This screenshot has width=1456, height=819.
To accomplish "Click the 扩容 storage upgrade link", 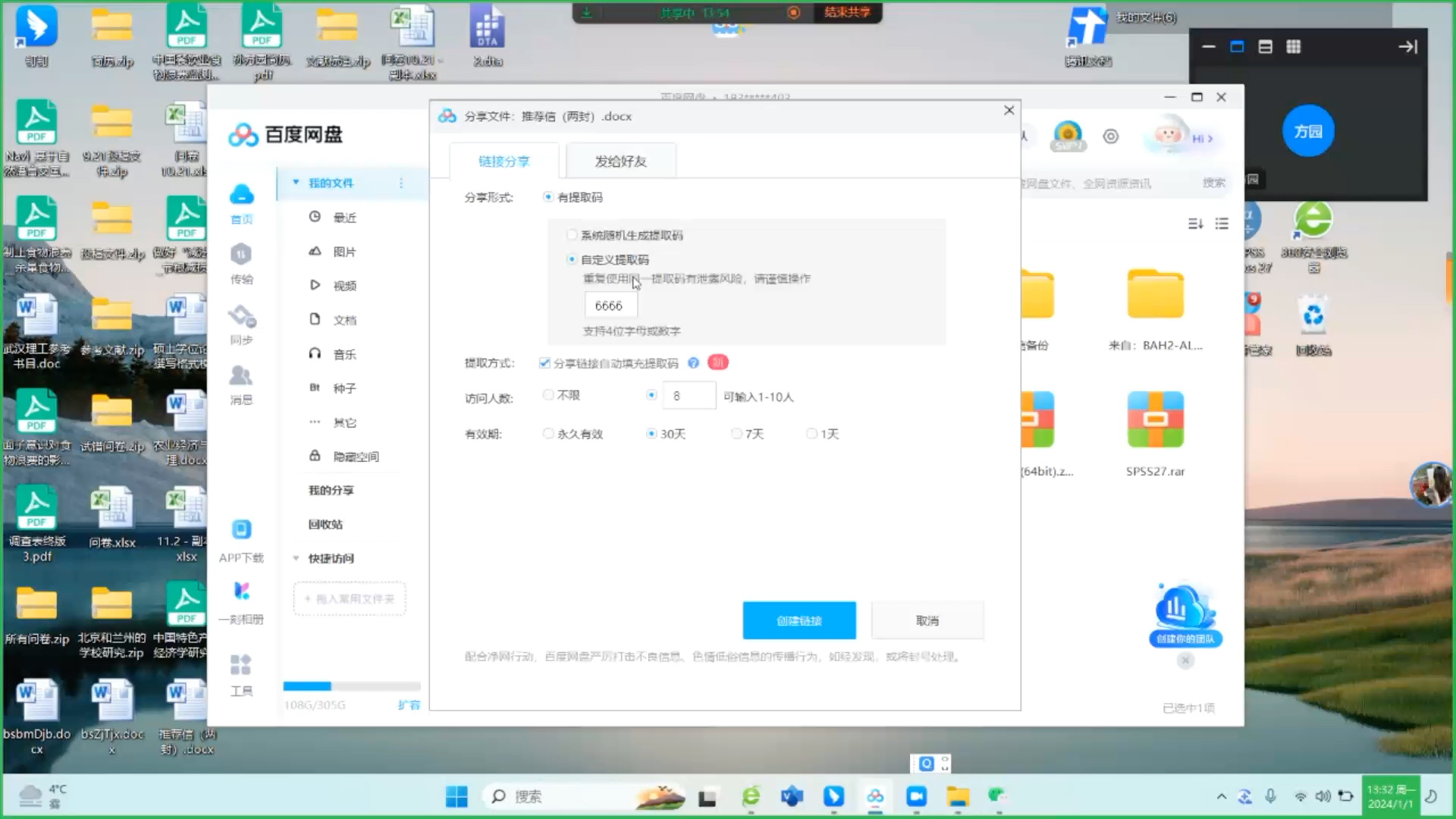I will [409, 704].
